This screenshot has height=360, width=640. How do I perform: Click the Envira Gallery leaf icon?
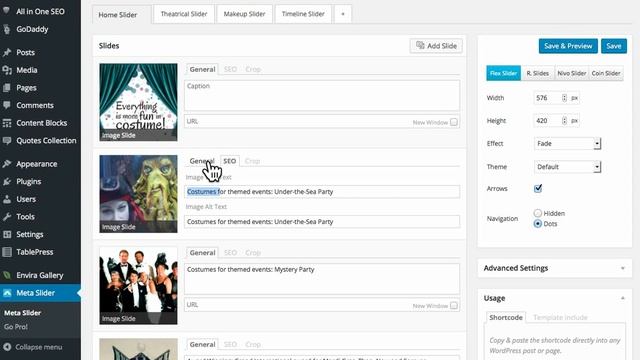7,275
